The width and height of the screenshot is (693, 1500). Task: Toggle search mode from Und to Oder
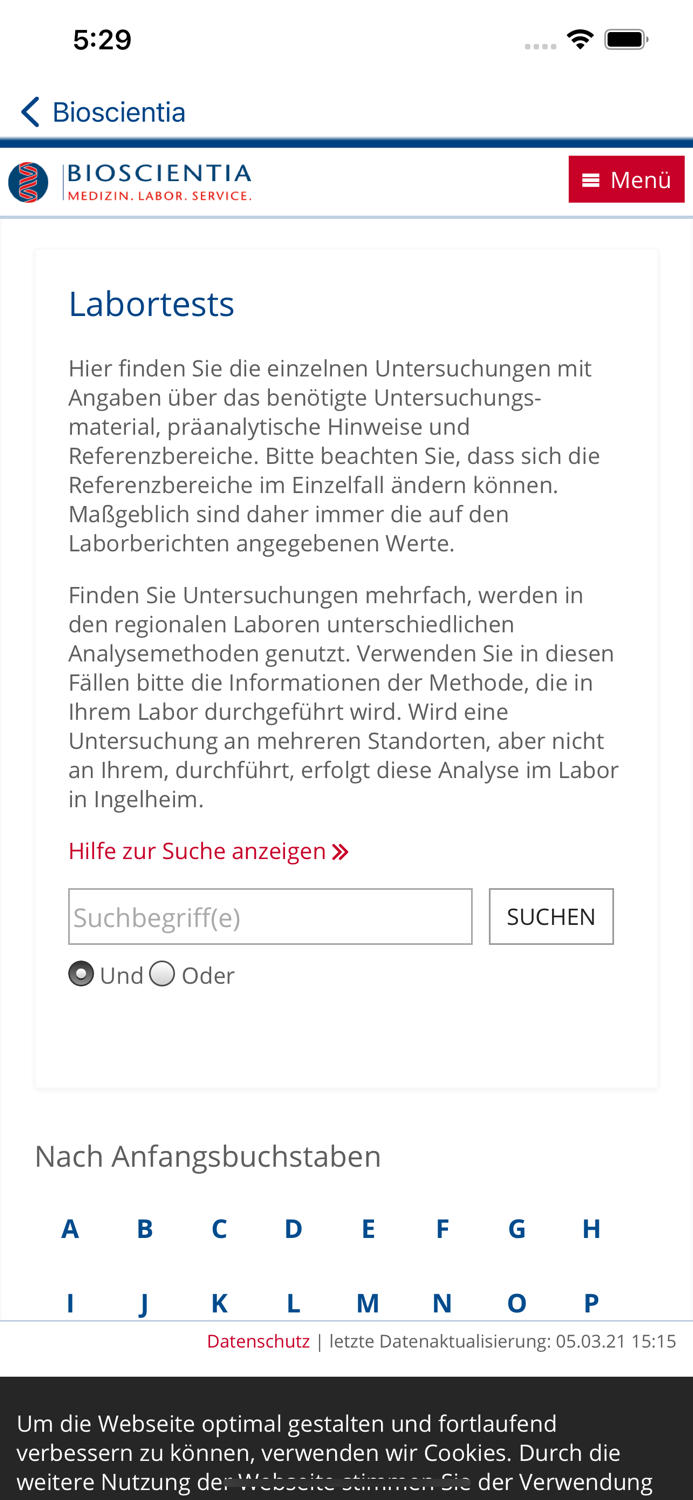click(x=162, y=973)
